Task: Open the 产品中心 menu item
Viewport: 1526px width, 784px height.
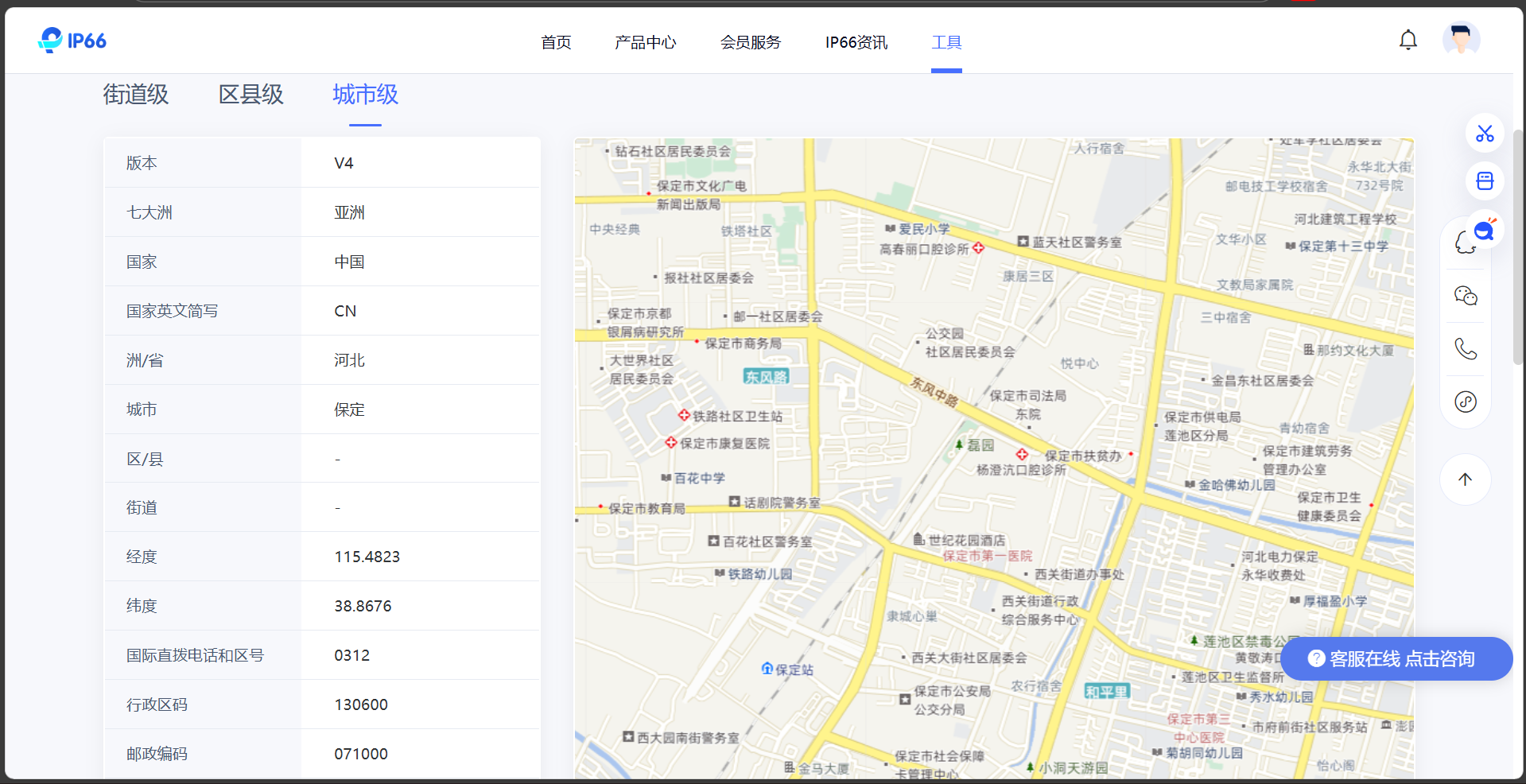Action: coord(646,42)
